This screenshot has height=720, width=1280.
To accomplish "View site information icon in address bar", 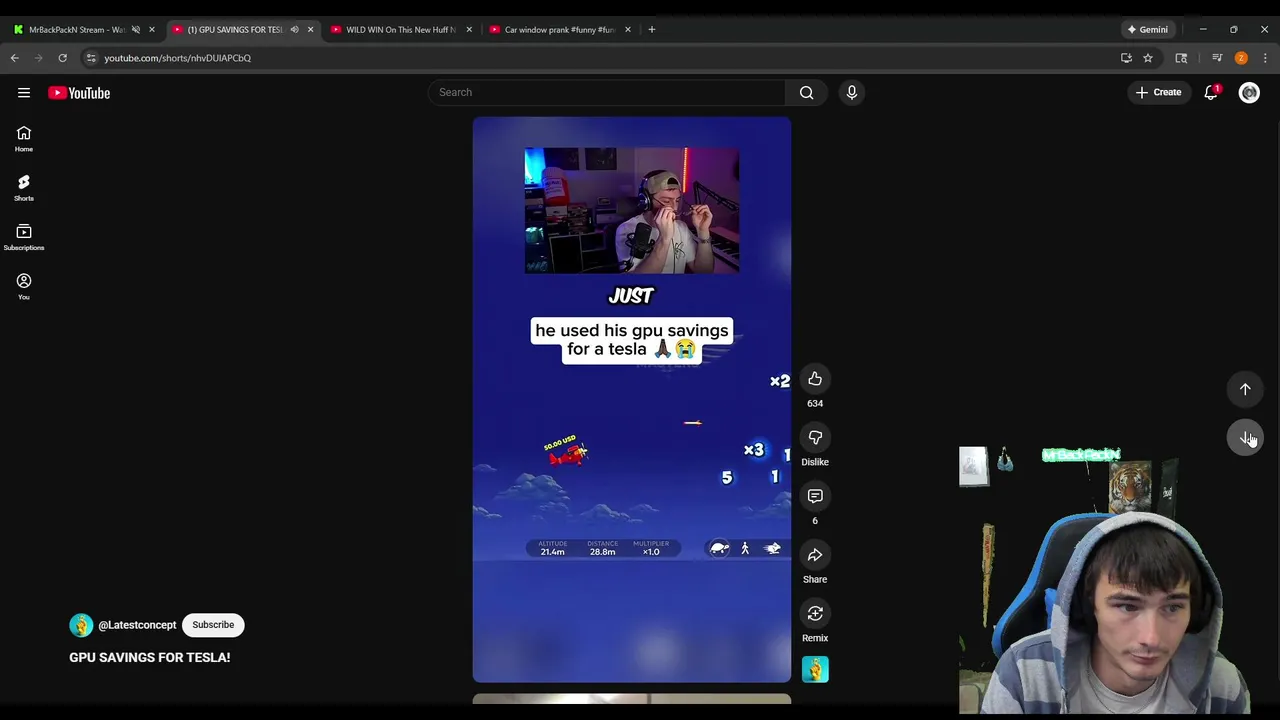I will coord(91,58).
